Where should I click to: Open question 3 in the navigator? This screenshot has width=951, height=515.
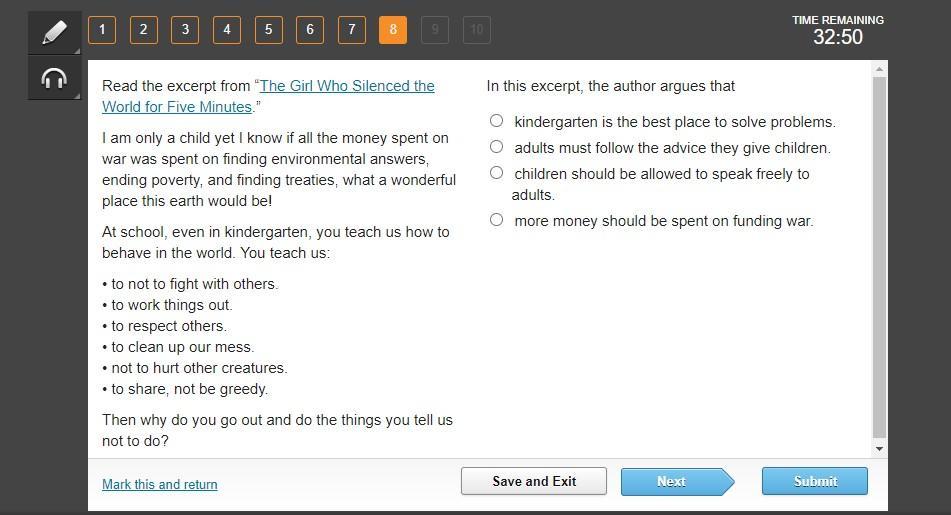pos(185,30)
